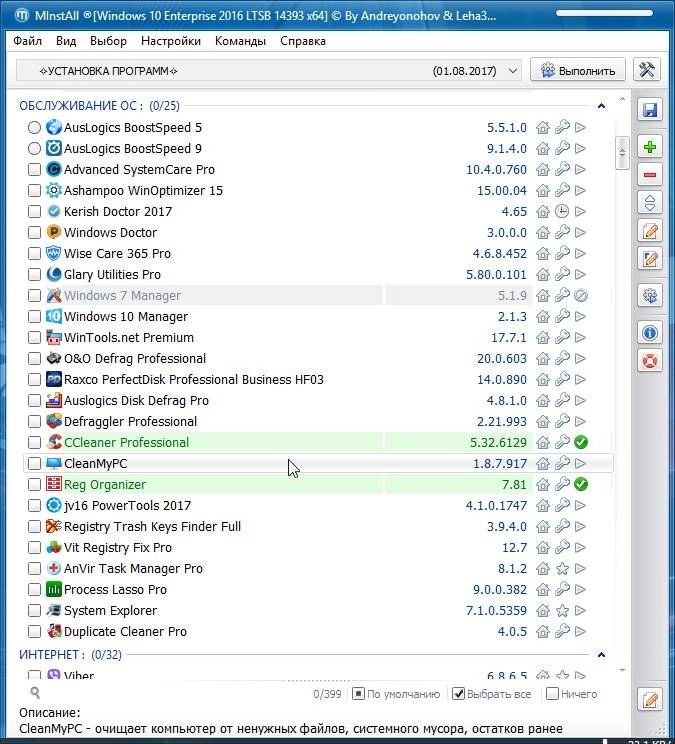This screenshot has height=744, width=675.
Task: Open the tools wrench-hammer icon at top right
Action: tap(647, 70)
